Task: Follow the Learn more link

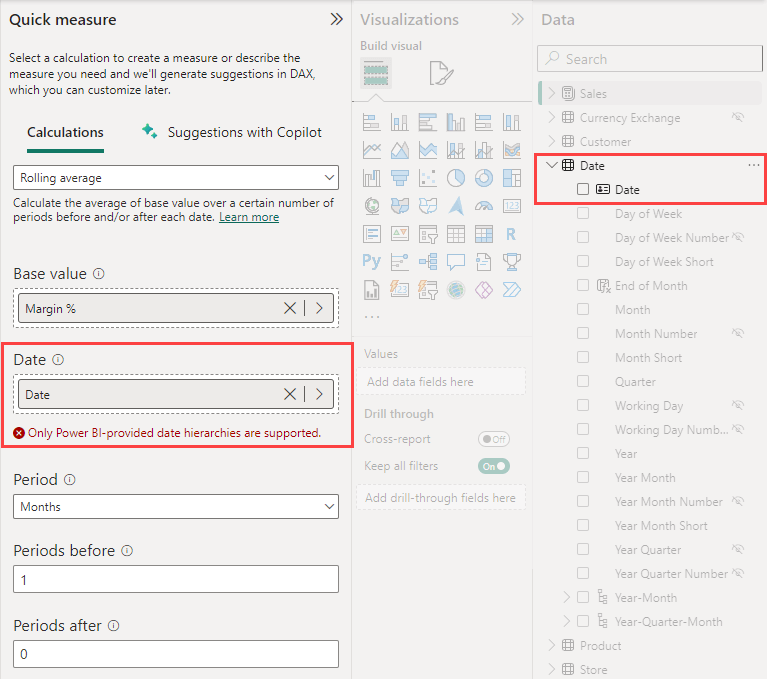Action: [x=249, y=217]
